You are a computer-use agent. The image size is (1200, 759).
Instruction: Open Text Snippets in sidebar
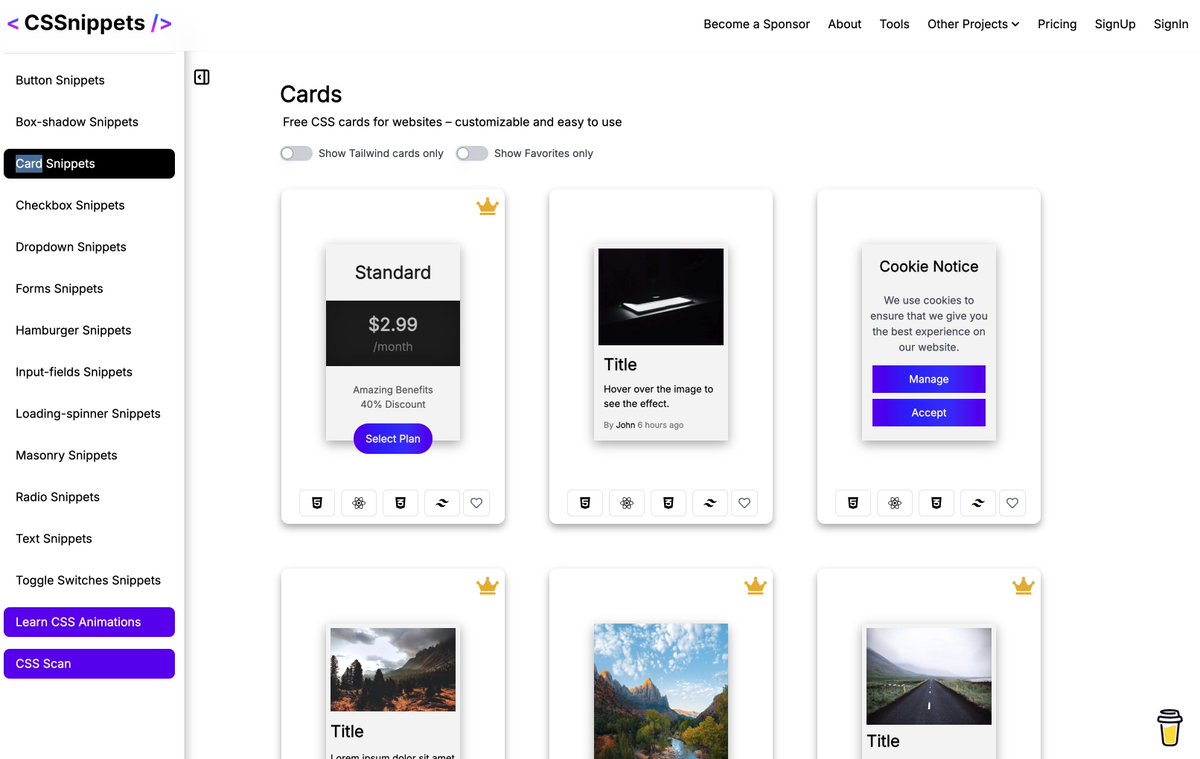(x=89, y=539)
